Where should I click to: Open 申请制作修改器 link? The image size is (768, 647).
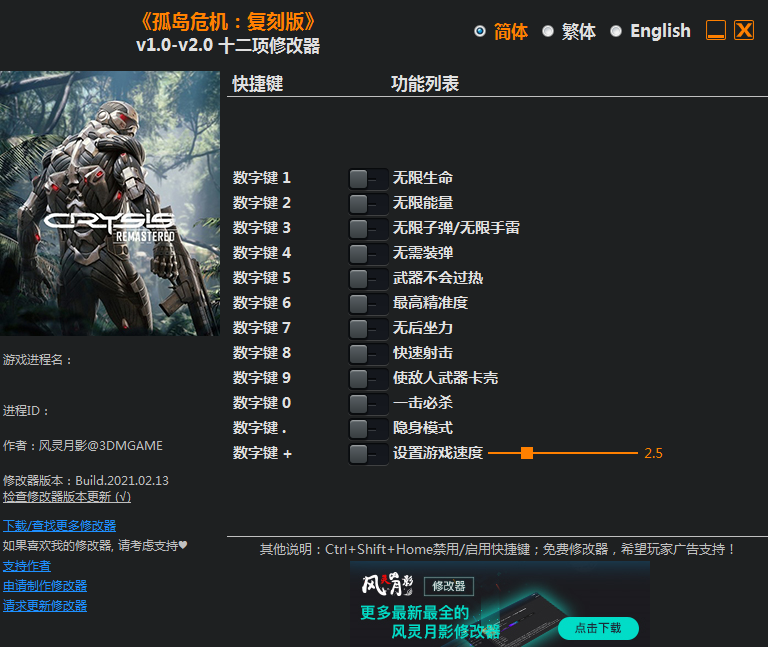point(45,586)
